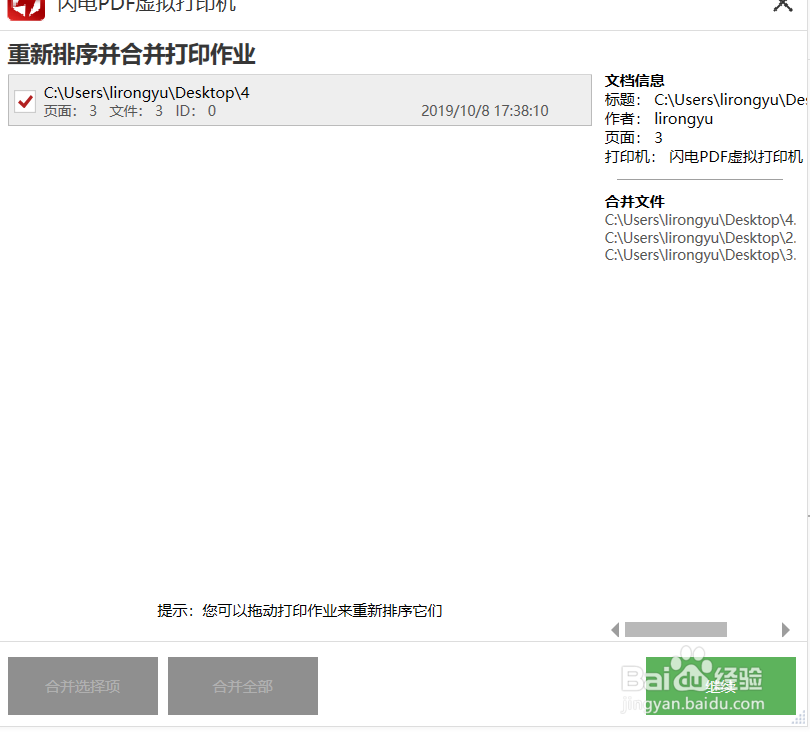Close the virtual printer dialog
Image resolution: width=810 pixels, height=732 pixels.
click(784, 5)
